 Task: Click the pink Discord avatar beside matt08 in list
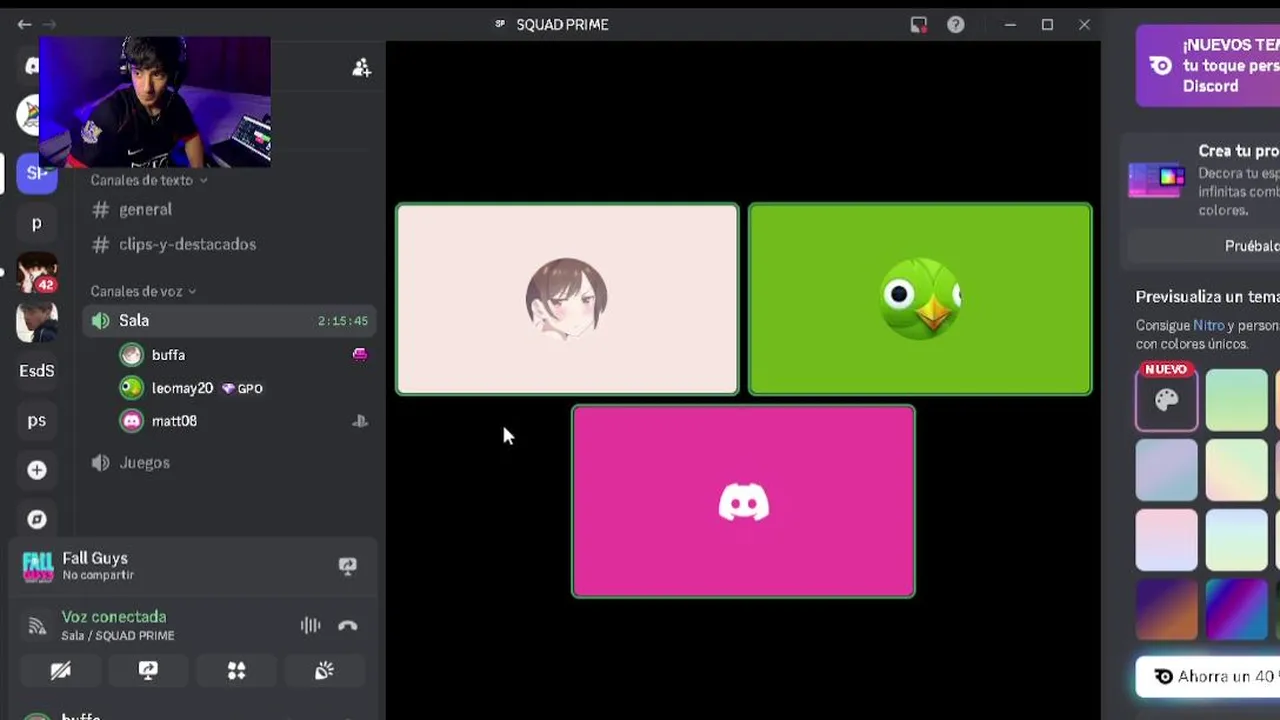pyautogui.click(x=132, y=421)
